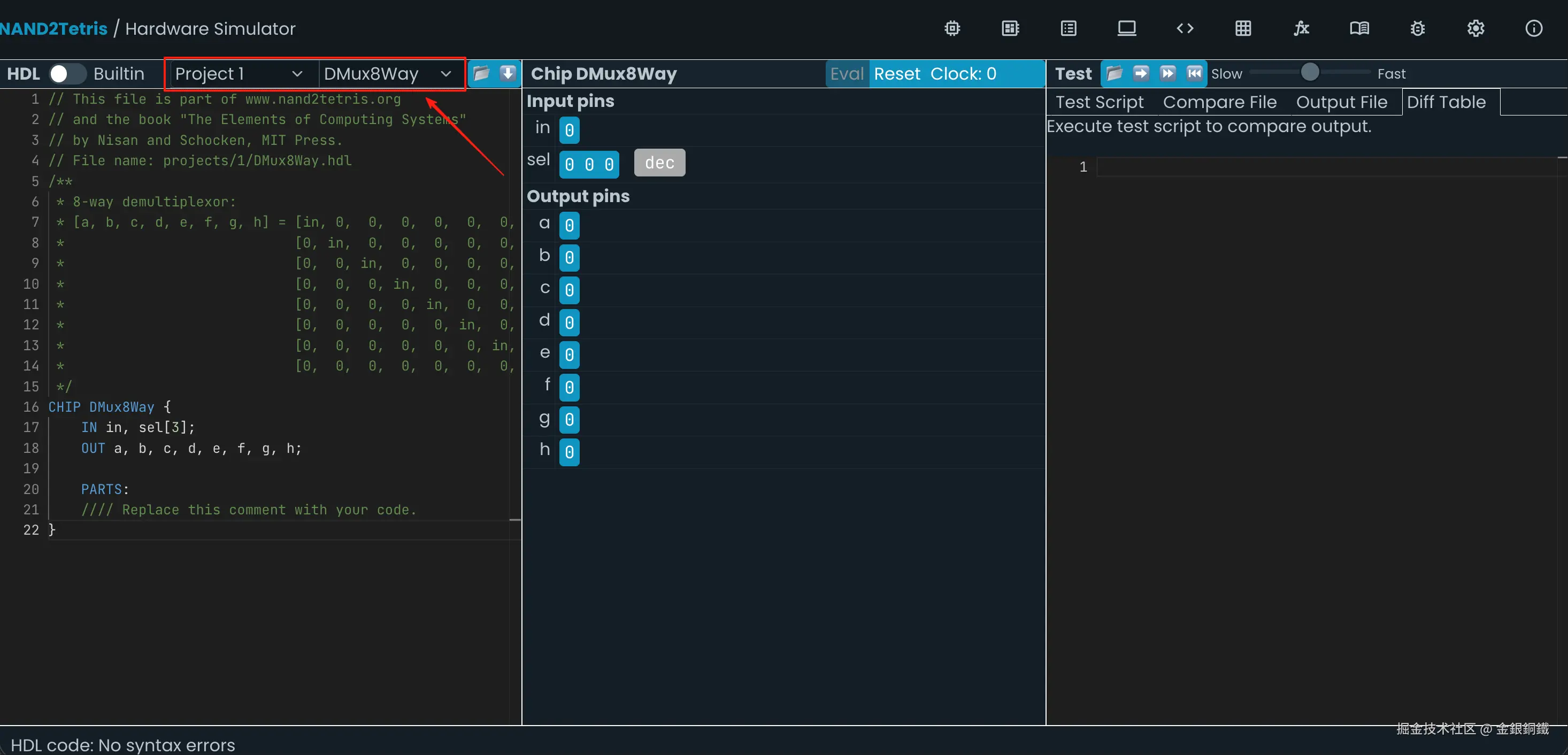The image size is (1568, 755).
Task: Click the Eval button
Action: tap(846, 74)
